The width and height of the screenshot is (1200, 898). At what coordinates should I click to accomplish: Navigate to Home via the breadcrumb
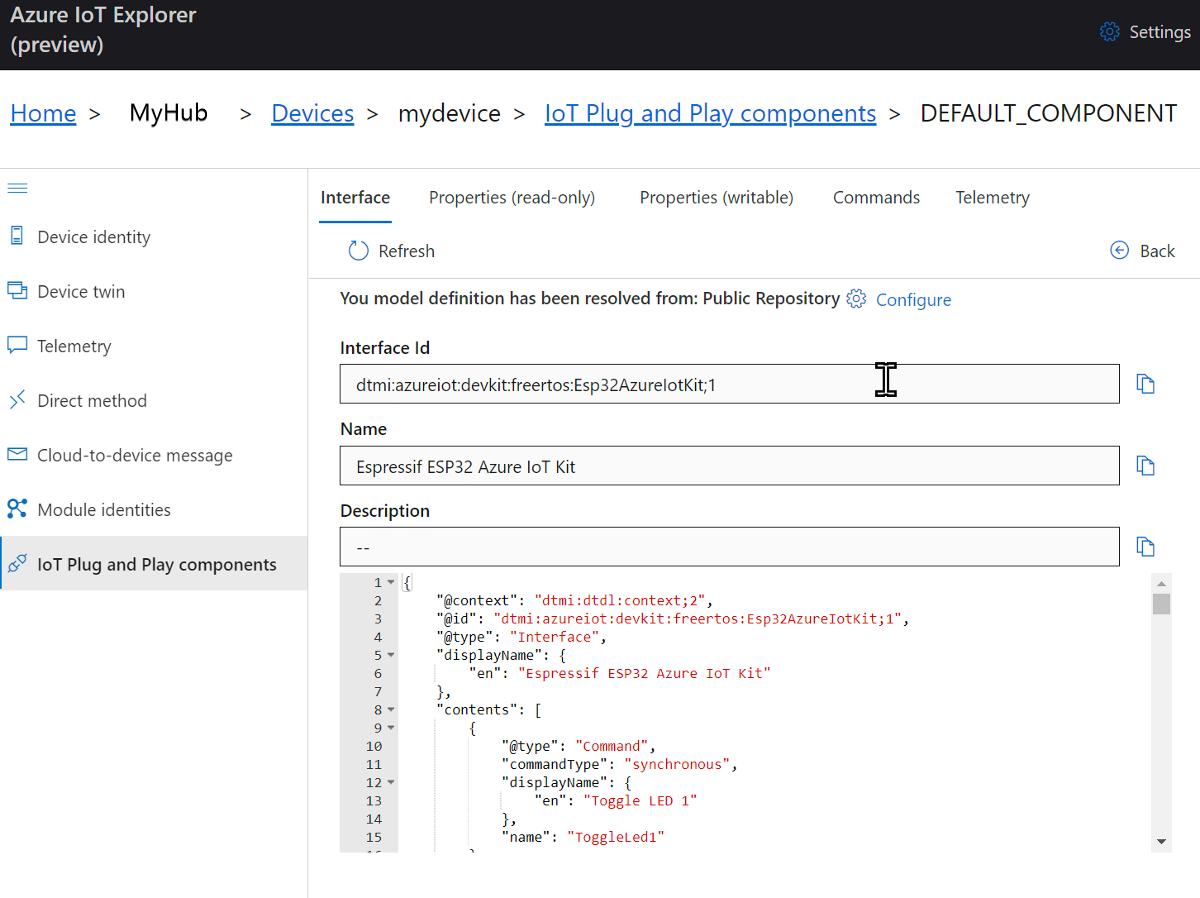[x=43, y=113]
